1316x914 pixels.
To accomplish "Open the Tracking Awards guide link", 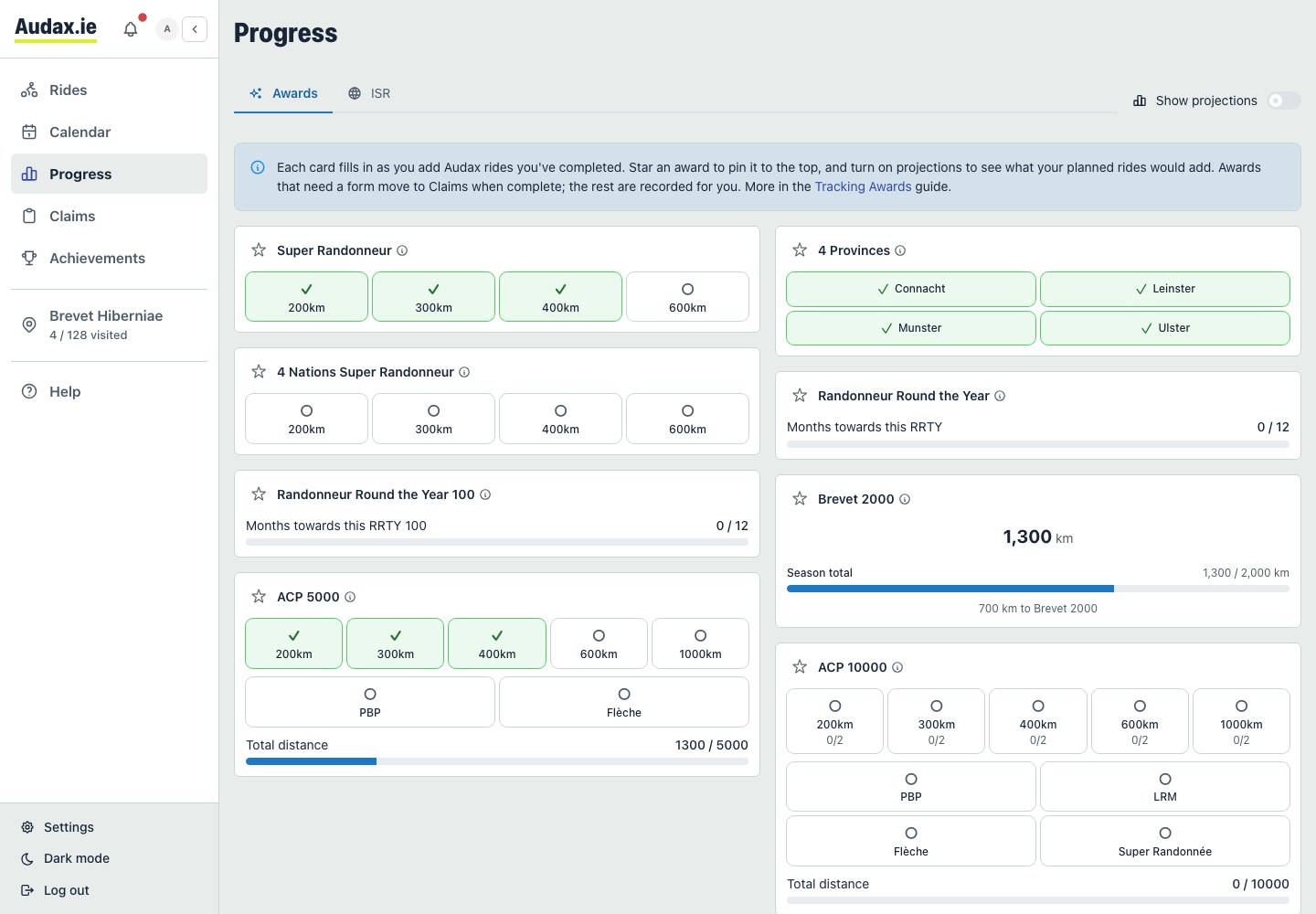I will tap(863, 186).
